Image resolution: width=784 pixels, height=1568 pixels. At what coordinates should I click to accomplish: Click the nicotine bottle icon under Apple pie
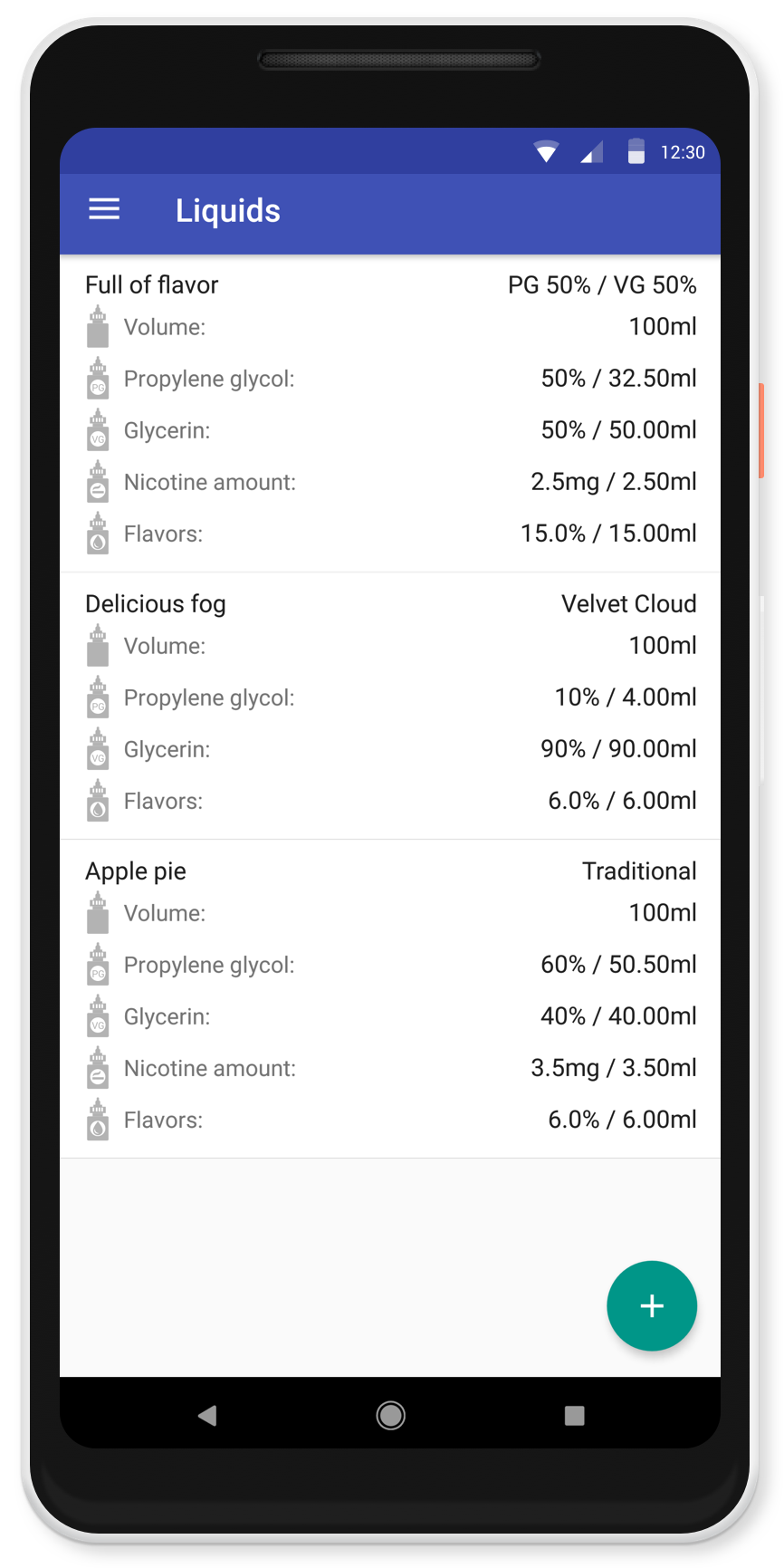98,1068
